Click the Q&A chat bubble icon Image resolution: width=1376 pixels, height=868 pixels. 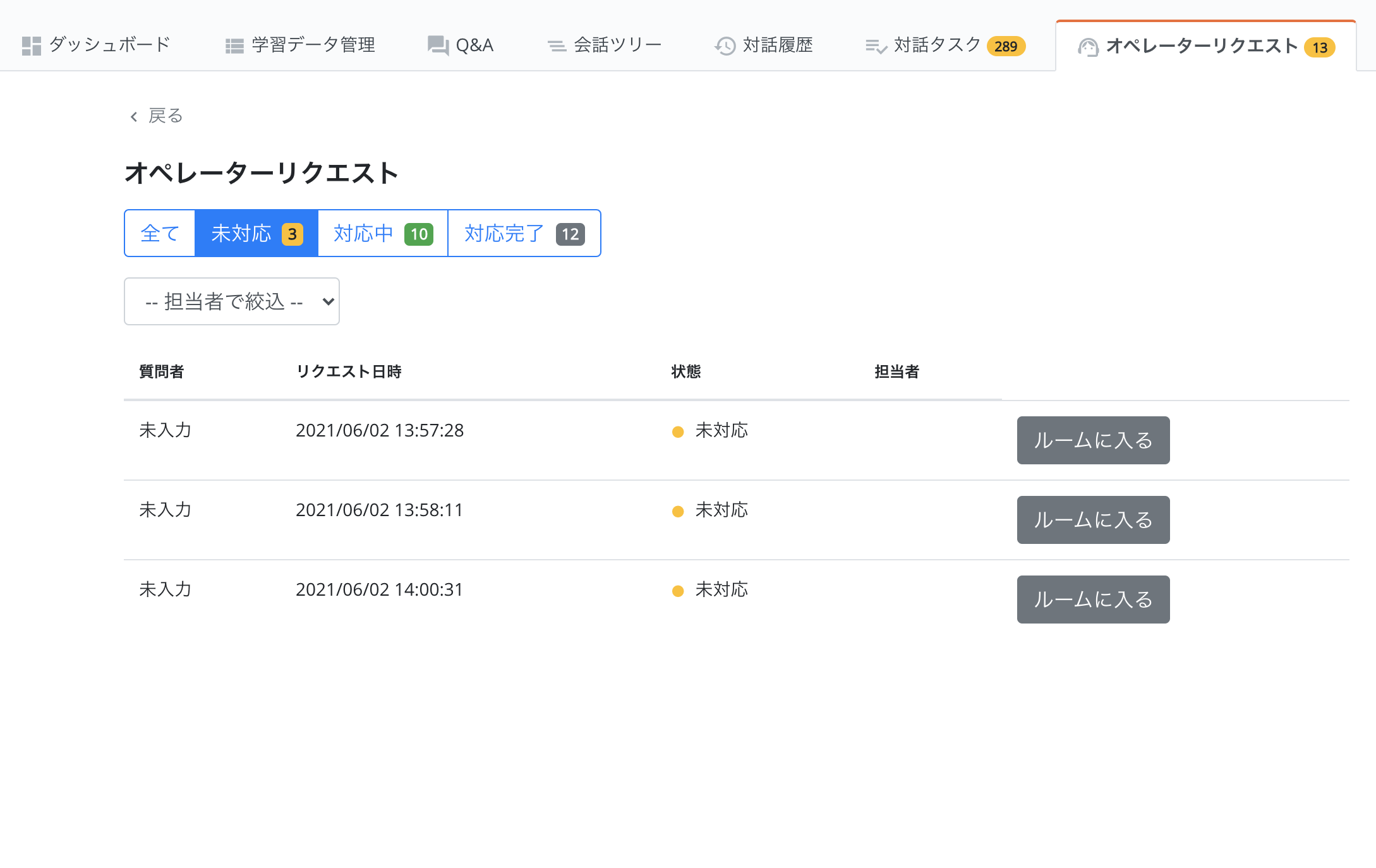coord(438,45)
